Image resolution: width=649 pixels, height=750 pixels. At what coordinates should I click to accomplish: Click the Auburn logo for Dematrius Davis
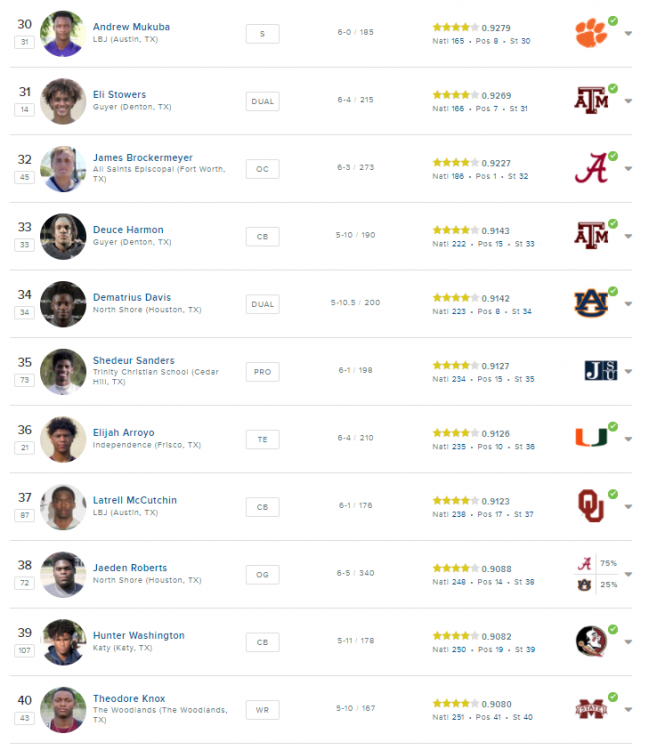coord(590,303)
